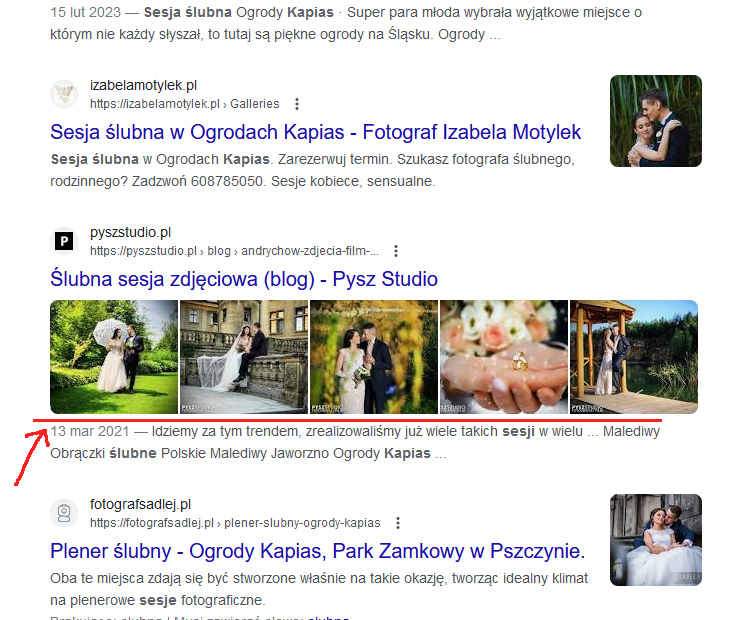Open more options for izabelamotylek.pl result
Screen dimensions: 735x620
297,104
